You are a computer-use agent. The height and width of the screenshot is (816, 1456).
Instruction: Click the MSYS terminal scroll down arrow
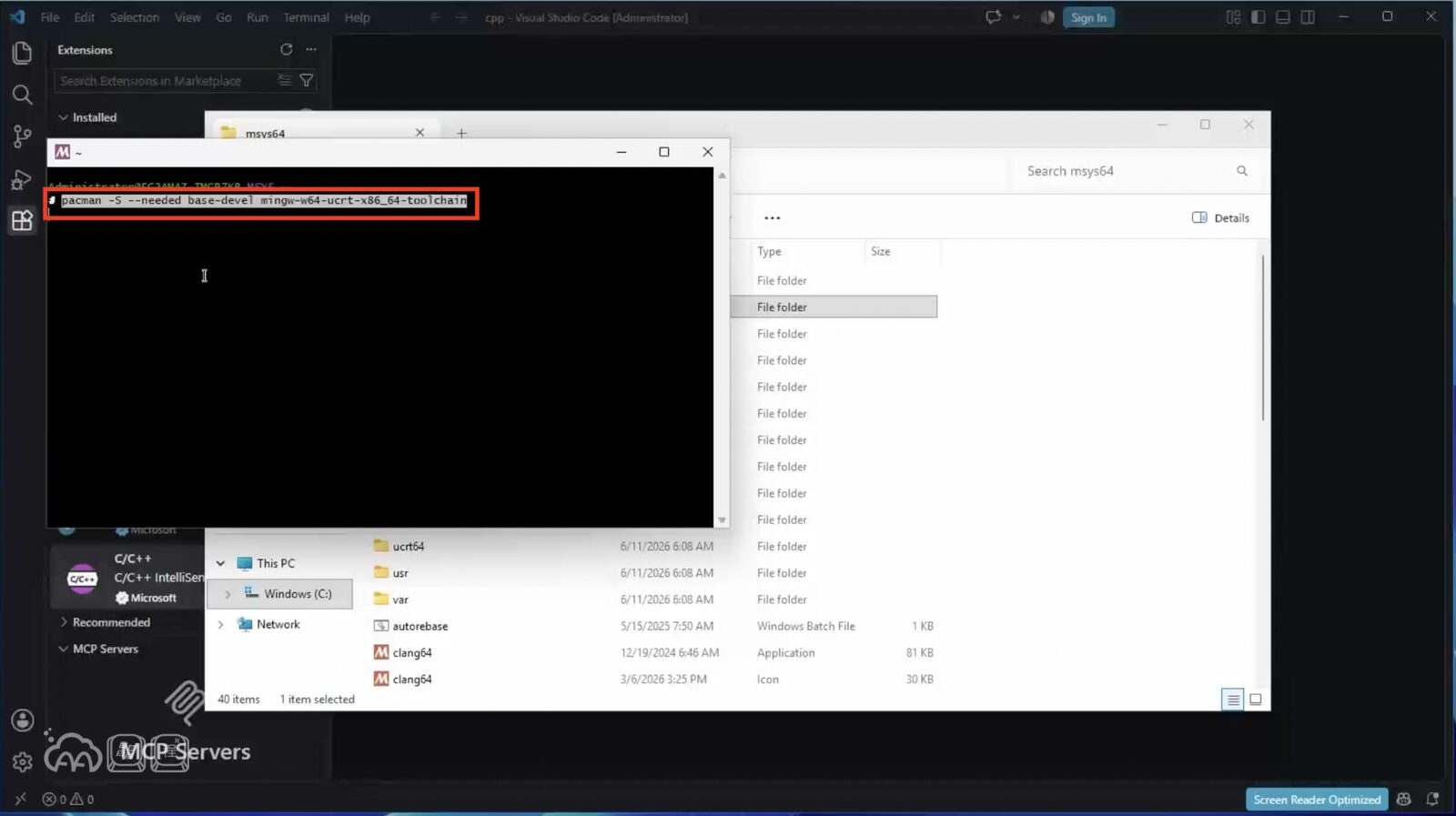click(722, 520)
